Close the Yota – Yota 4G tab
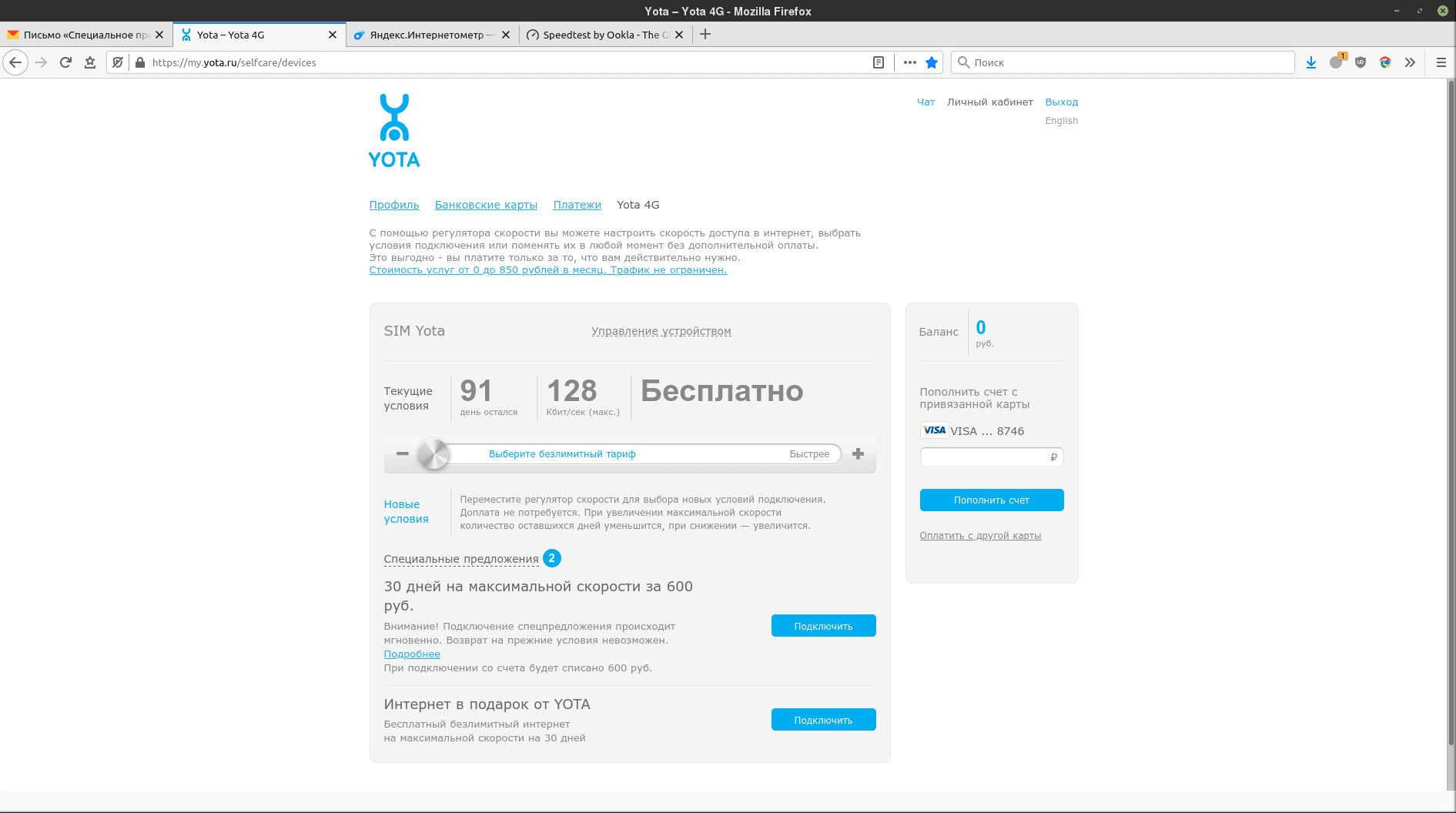1456x813 pixels. pos(333,35)
